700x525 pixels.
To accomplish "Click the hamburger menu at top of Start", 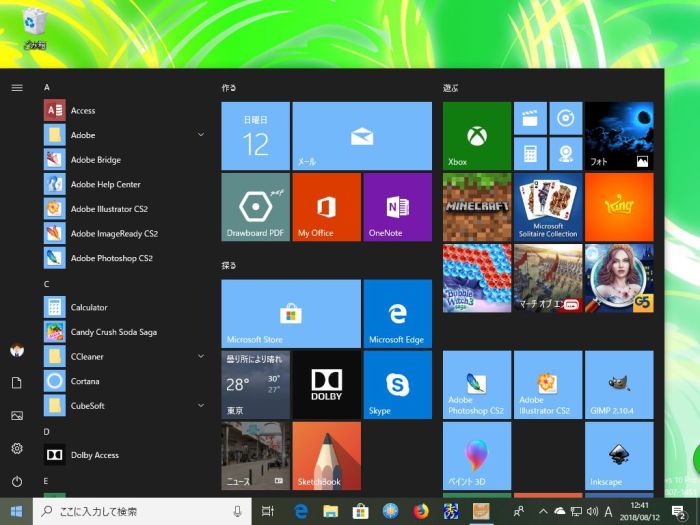I will [17, 88].
